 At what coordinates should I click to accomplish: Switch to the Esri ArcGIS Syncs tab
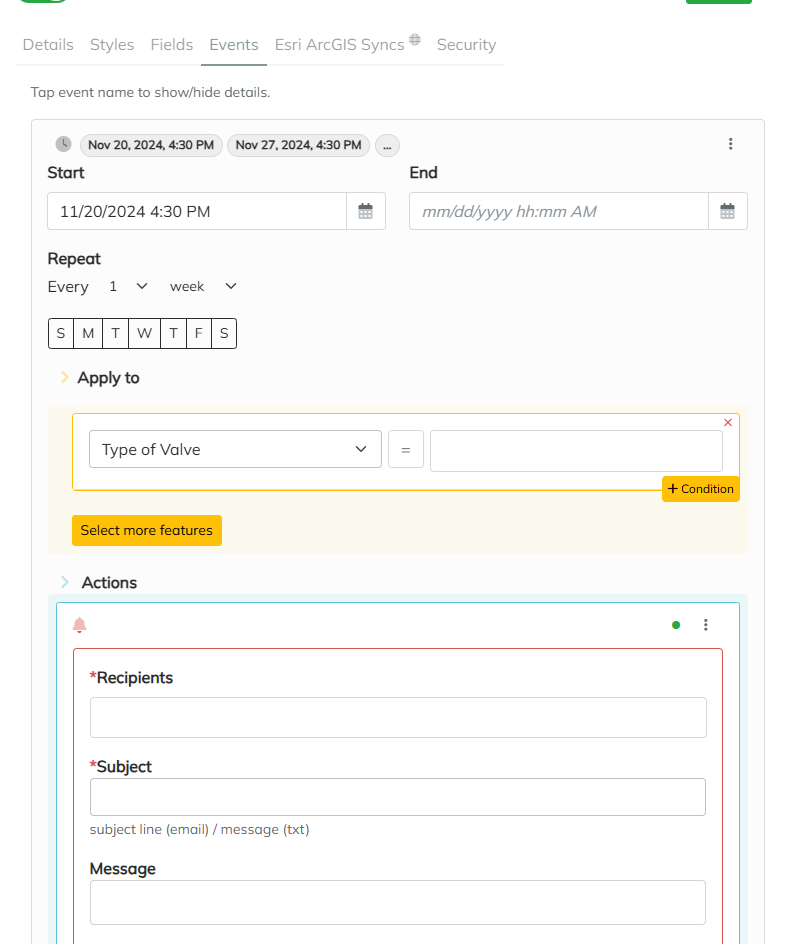(x=340, y=44)
